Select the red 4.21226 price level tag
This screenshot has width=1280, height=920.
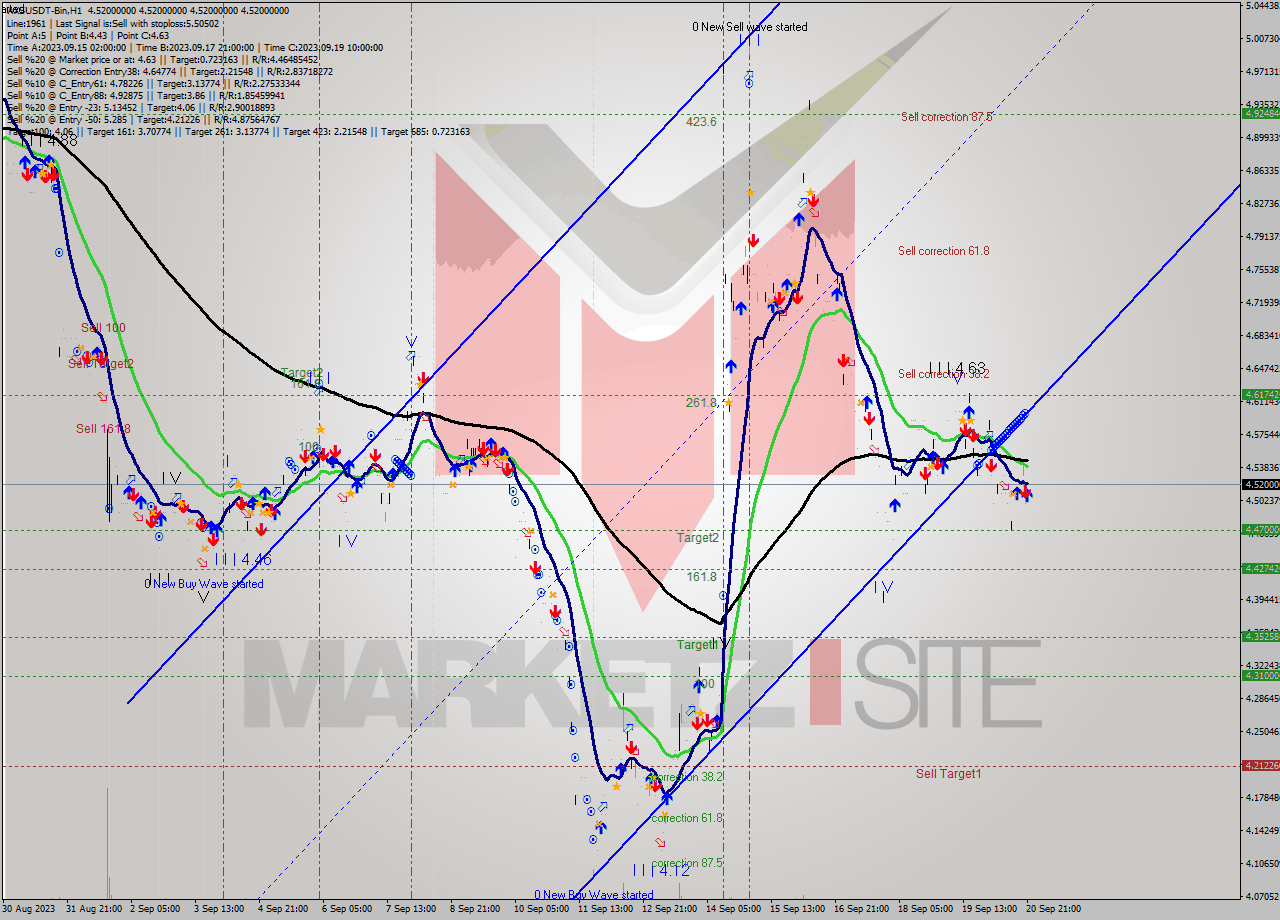1260,766
